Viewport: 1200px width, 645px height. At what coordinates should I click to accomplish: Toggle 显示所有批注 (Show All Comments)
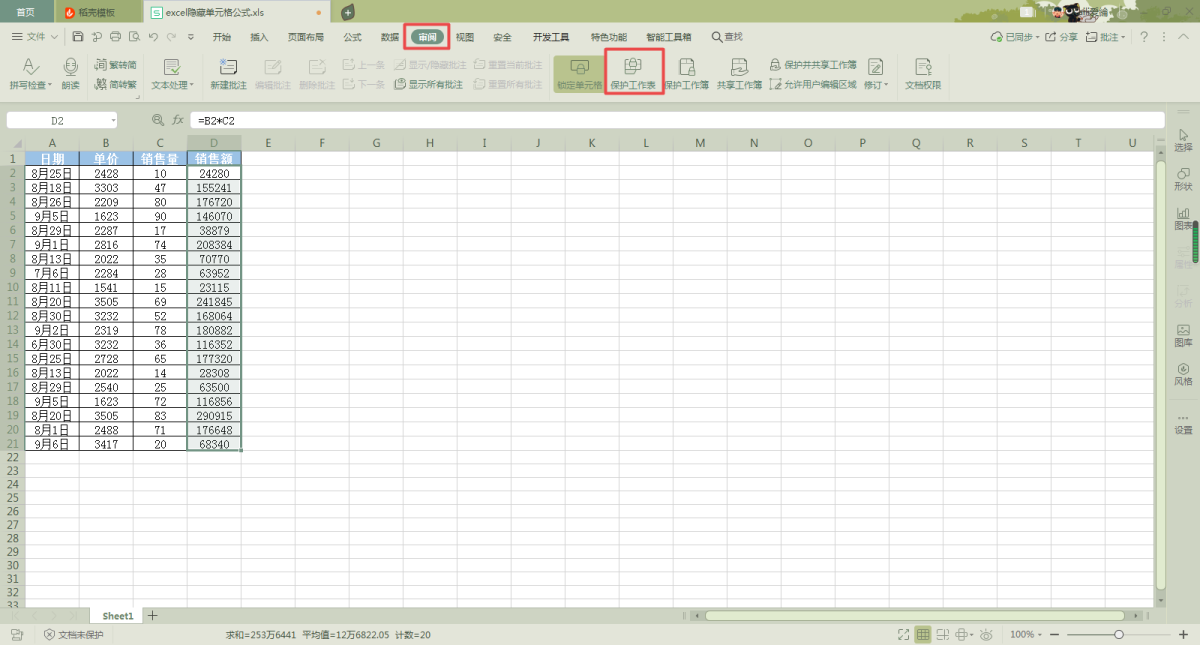point(429,85)
